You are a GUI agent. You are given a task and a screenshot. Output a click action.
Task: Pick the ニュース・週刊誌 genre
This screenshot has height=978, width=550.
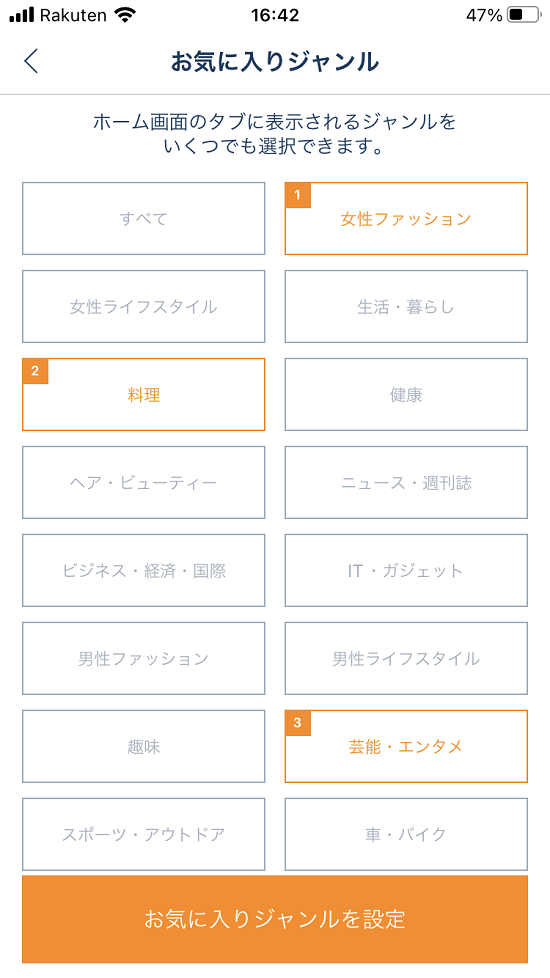coord(406,482)
